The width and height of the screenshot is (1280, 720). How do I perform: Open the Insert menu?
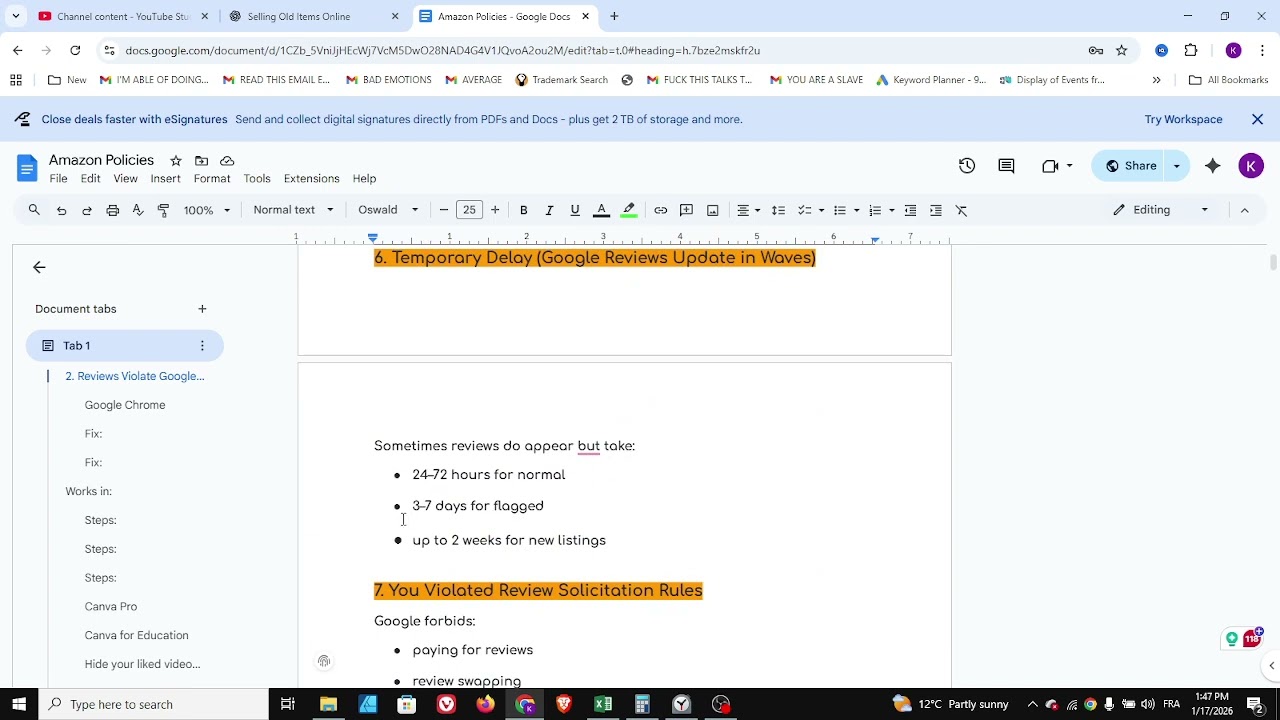(x=165, y=179)
